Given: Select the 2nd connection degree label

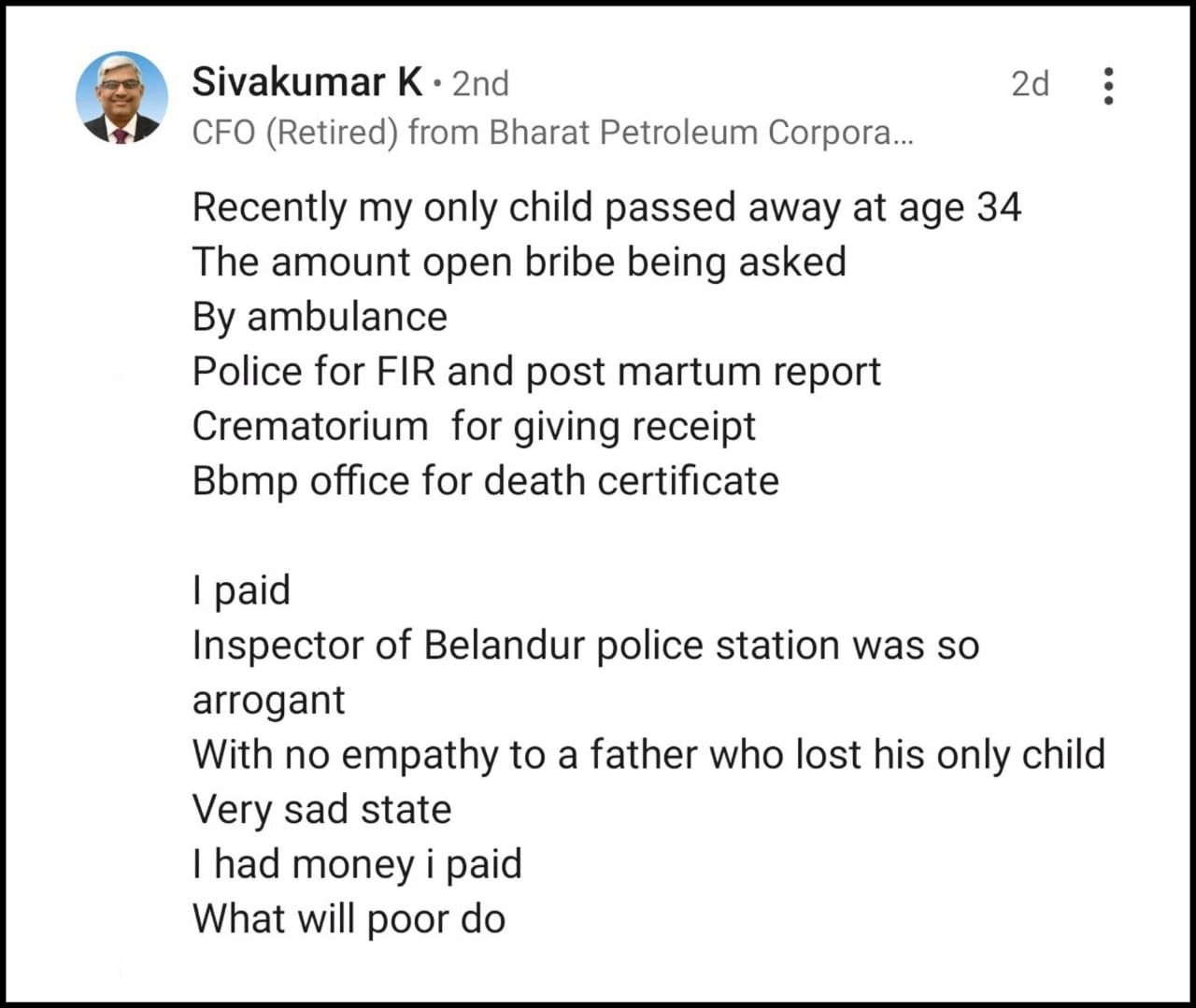Looking at the screenshot, I should [x=478, y=84].
